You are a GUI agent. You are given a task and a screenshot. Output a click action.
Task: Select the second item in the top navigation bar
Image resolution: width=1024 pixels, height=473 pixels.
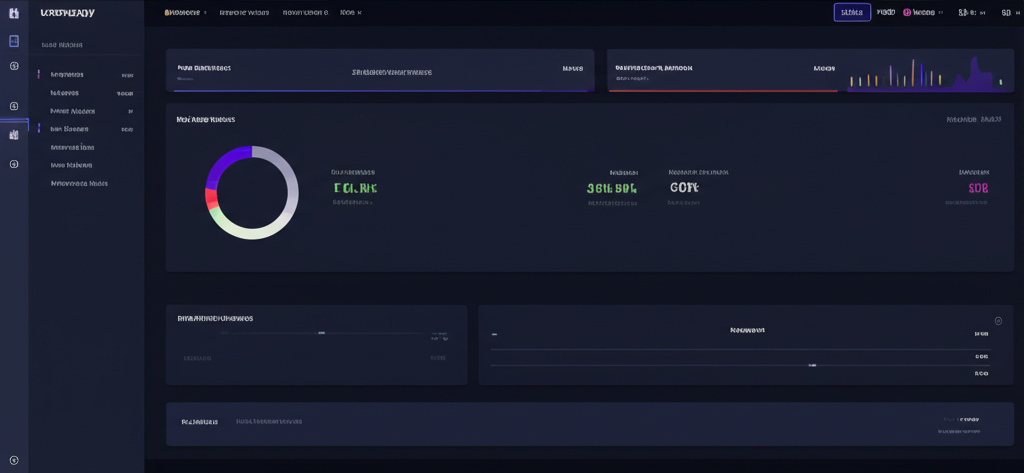pyautogui.click(x=244, y=13)
